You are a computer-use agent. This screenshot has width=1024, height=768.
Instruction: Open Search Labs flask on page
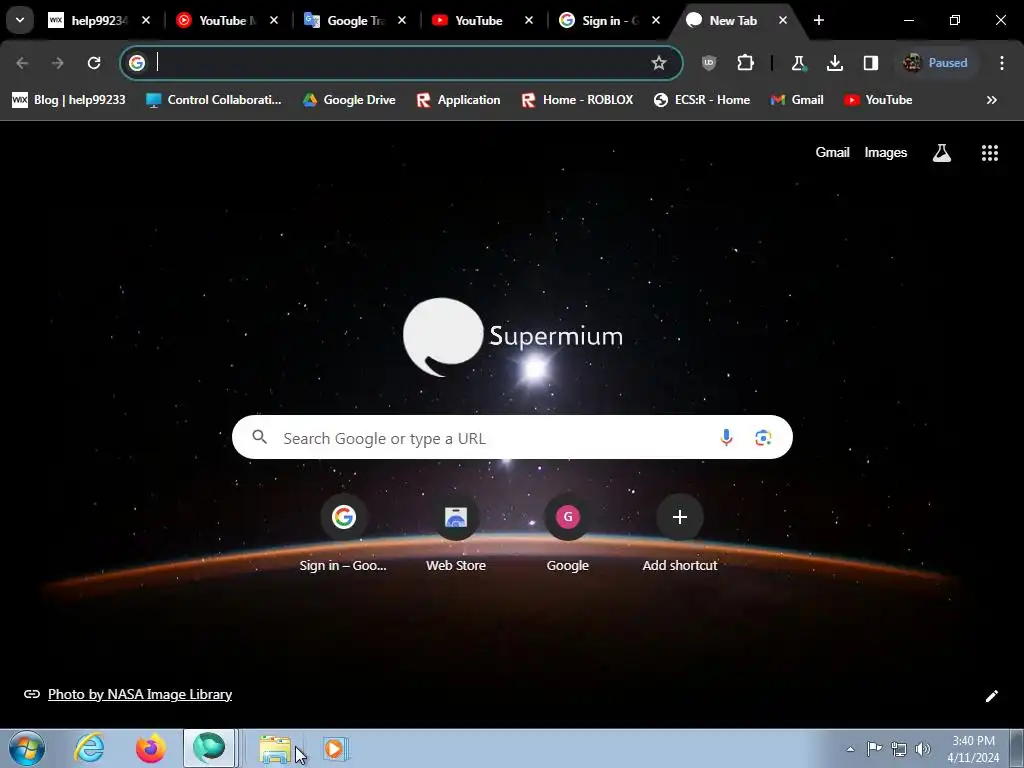tap(941, 153)
